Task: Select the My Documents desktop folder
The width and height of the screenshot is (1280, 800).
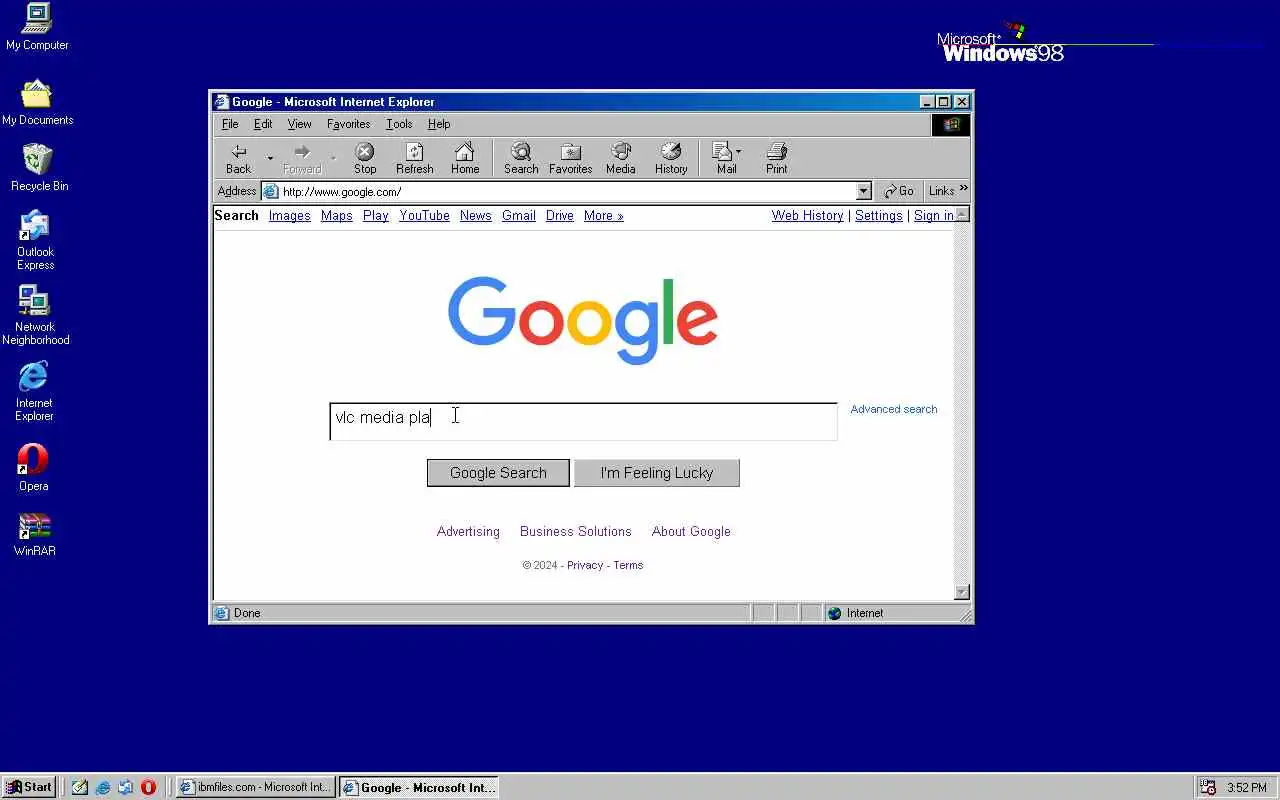Action: (37, 102)
